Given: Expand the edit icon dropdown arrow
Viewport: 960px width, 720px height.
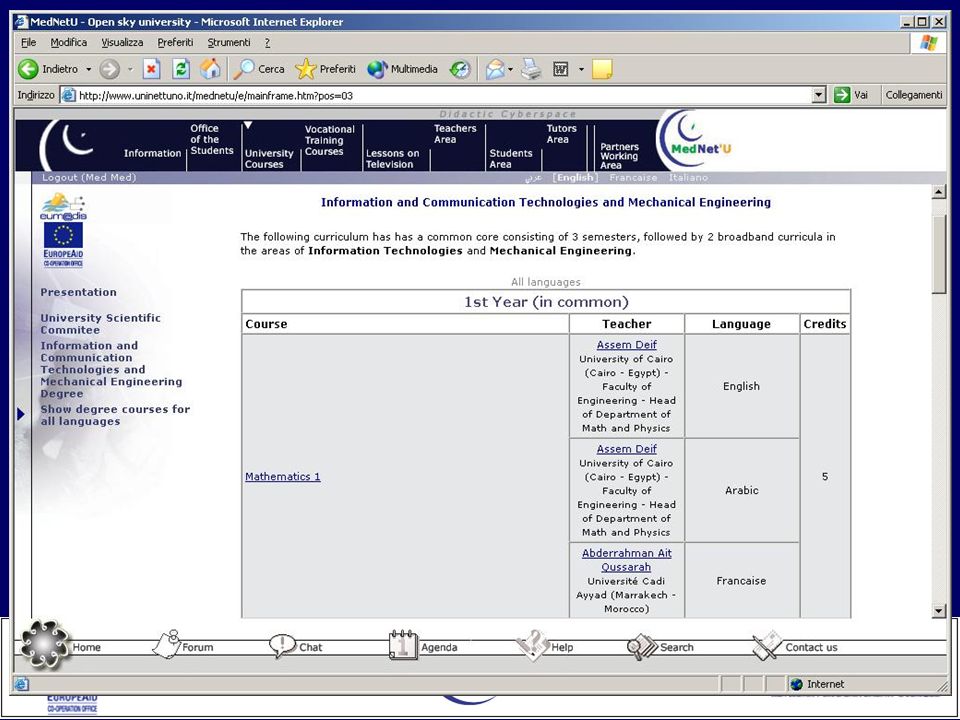Looking at the screenshot, I should [581, 69].
